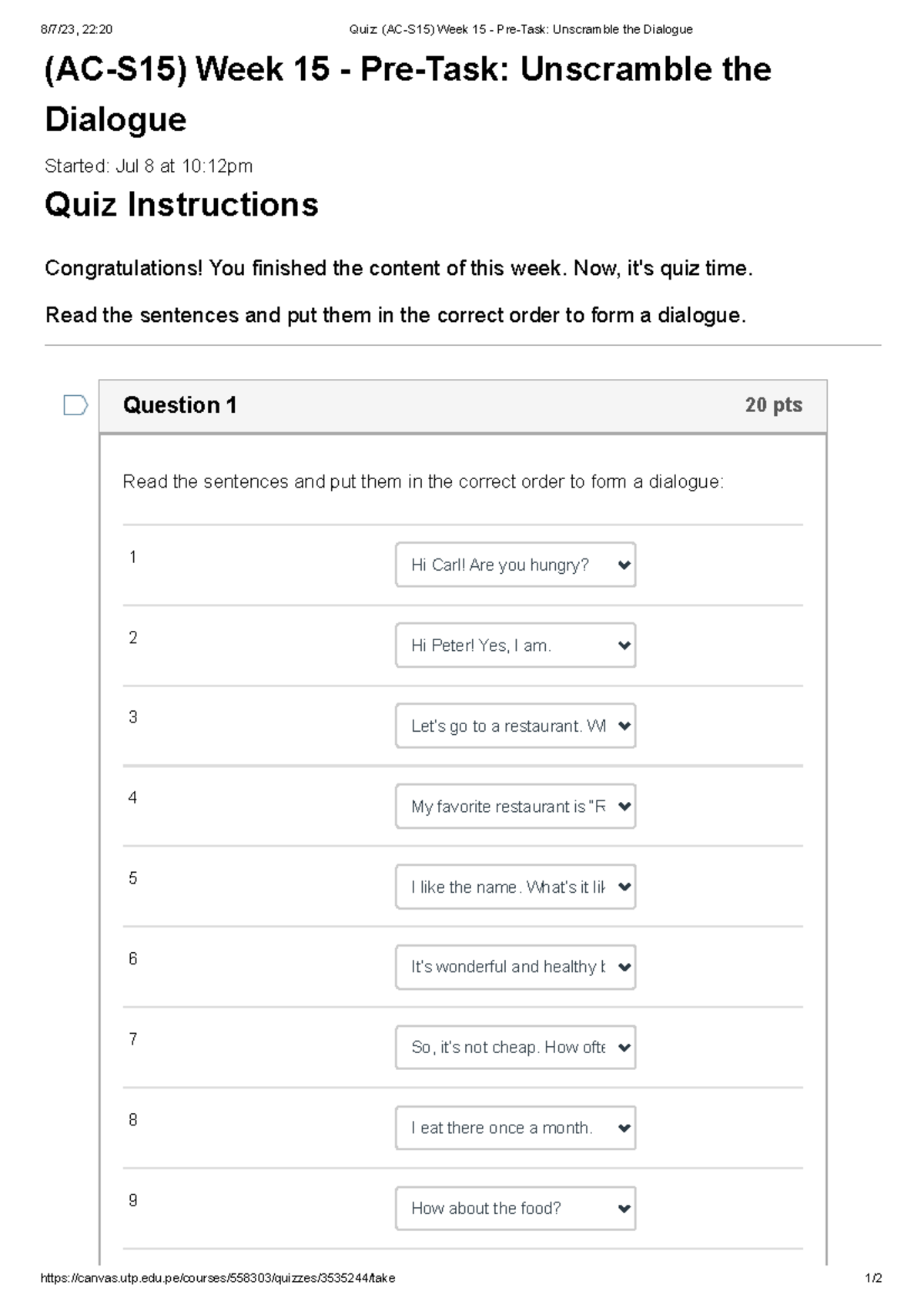Screen dimensions: 924x1308
Task: Expand the "Hi Peter! Yes, I am." dropdown
Action: pos(514,646)
